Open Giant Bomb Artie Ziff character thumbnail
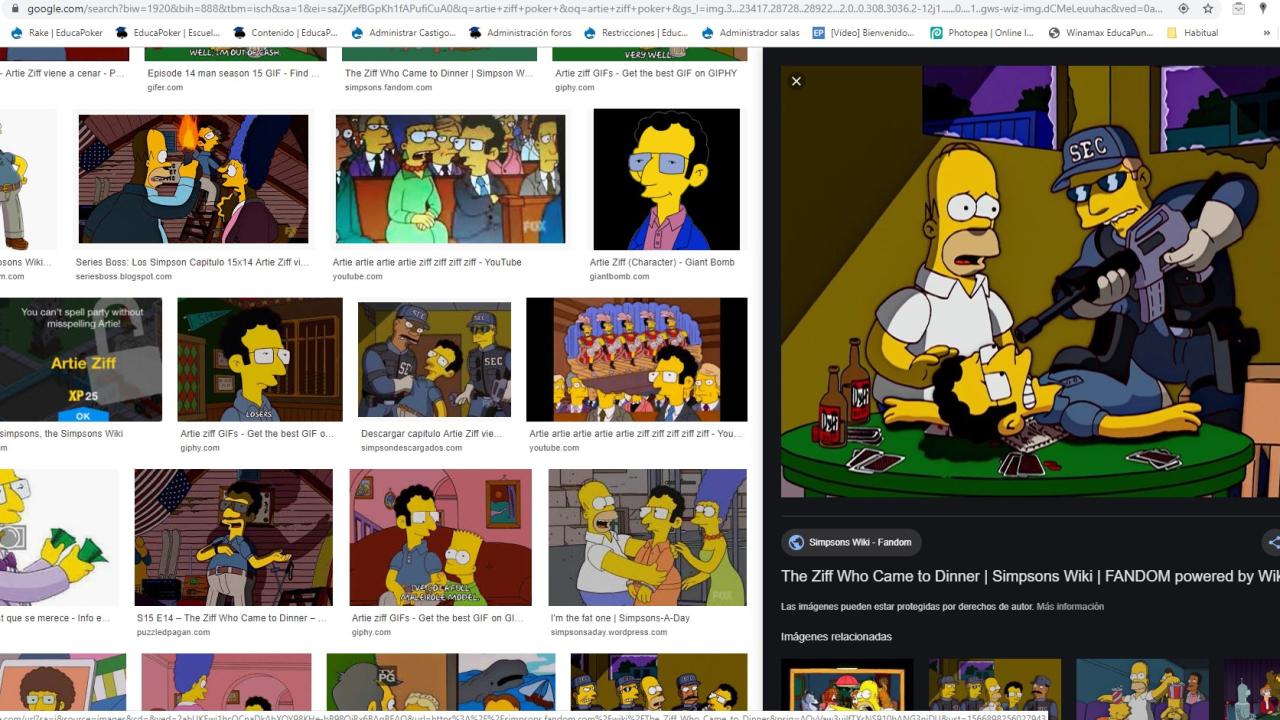Image resolution: width=1280 pixels, height=720 pixels. coord(666,179)
